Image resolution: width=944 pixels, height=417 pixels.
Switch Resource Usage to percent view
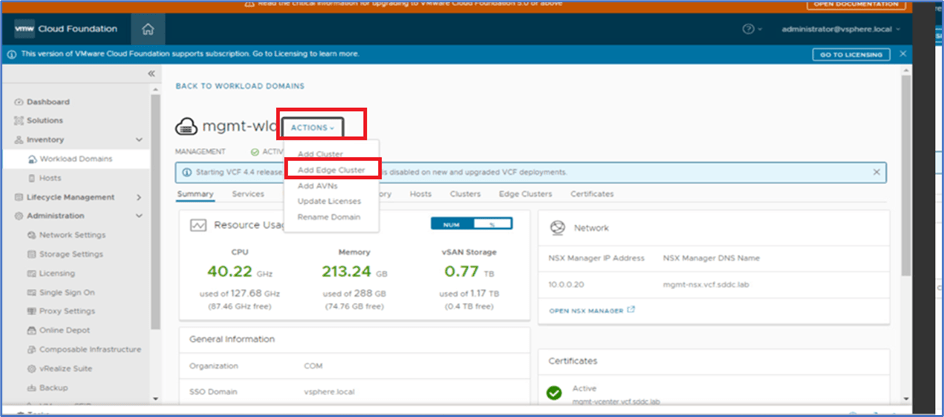point(491,223)
